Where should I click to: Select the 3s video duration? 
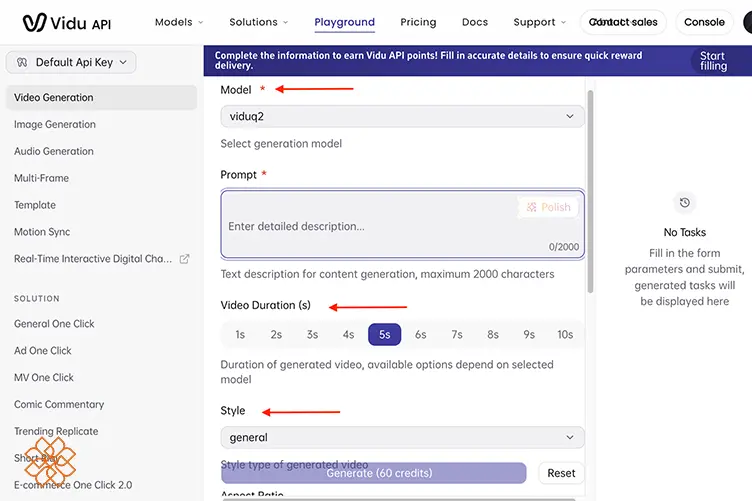click(x=312, y=335)
